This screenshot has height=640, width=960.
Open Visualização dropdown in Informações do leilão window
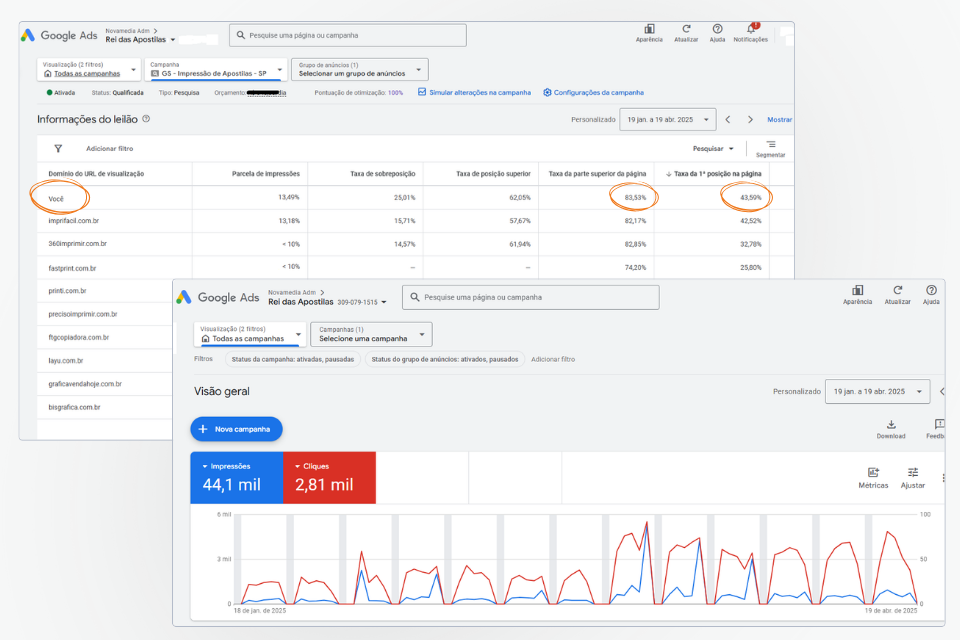[89, 69]
